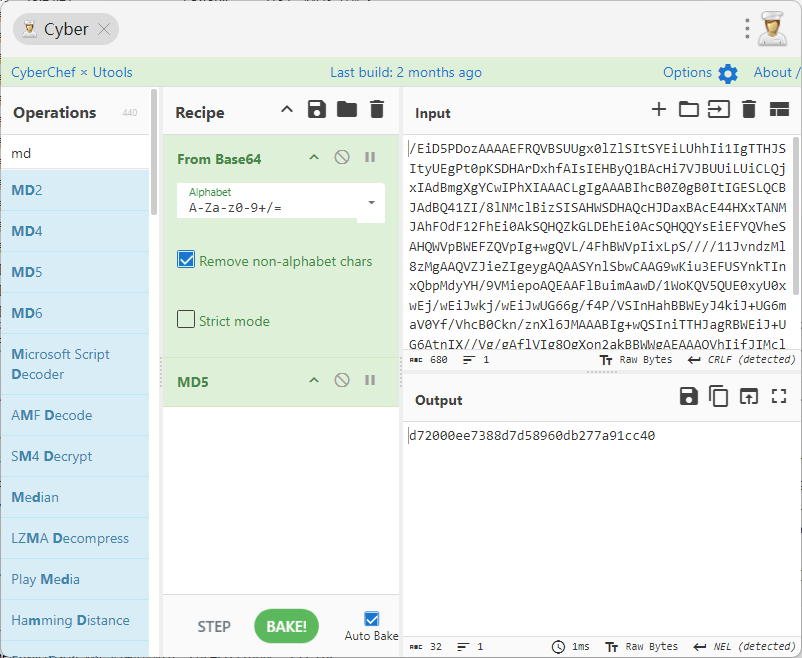Change output NEL line ending
802x658 pixels.
coord(744,647)
